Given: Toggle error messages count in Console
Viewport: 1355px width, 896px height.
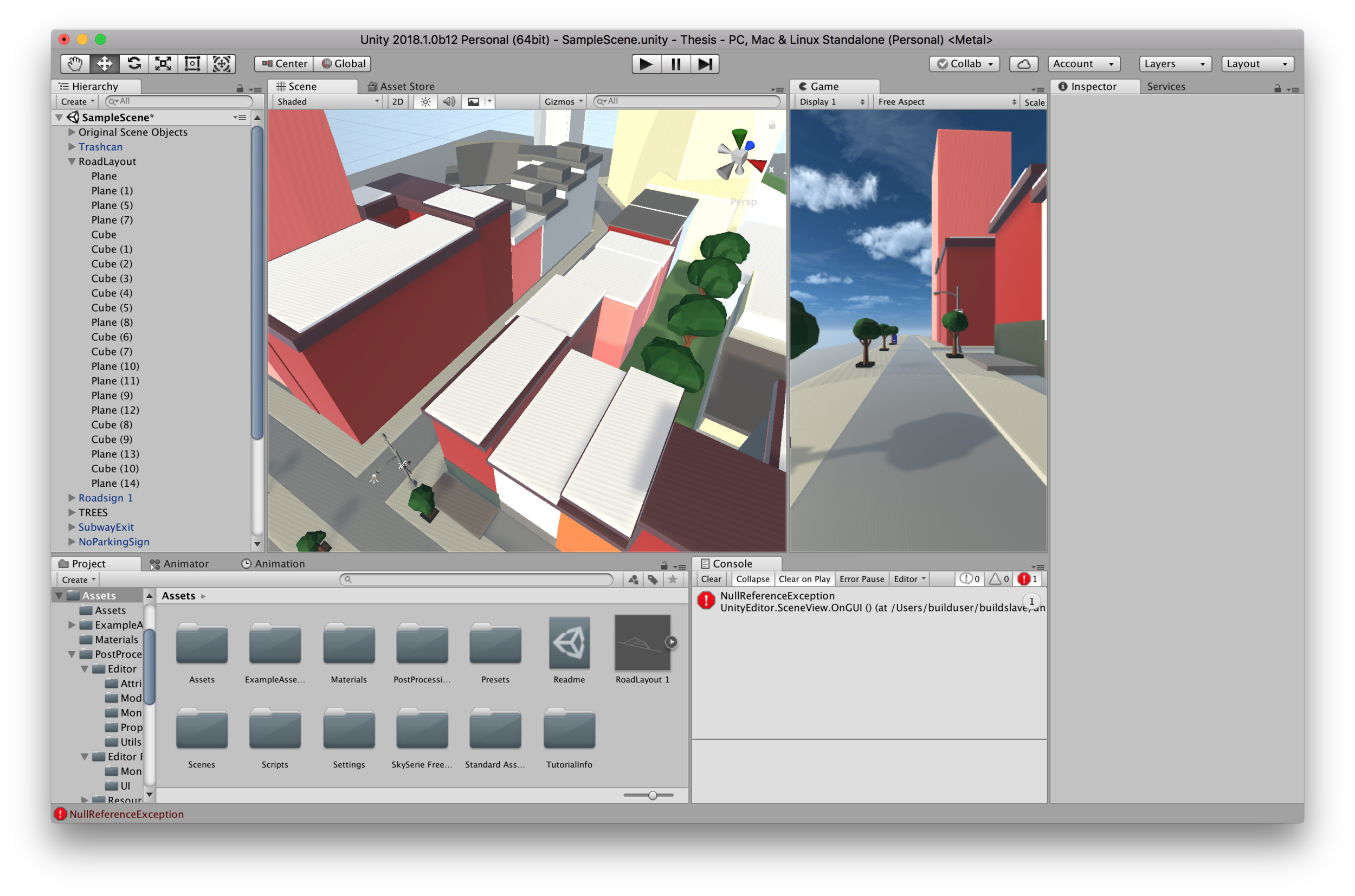Looking at the screenshot, I should 1028,579.
